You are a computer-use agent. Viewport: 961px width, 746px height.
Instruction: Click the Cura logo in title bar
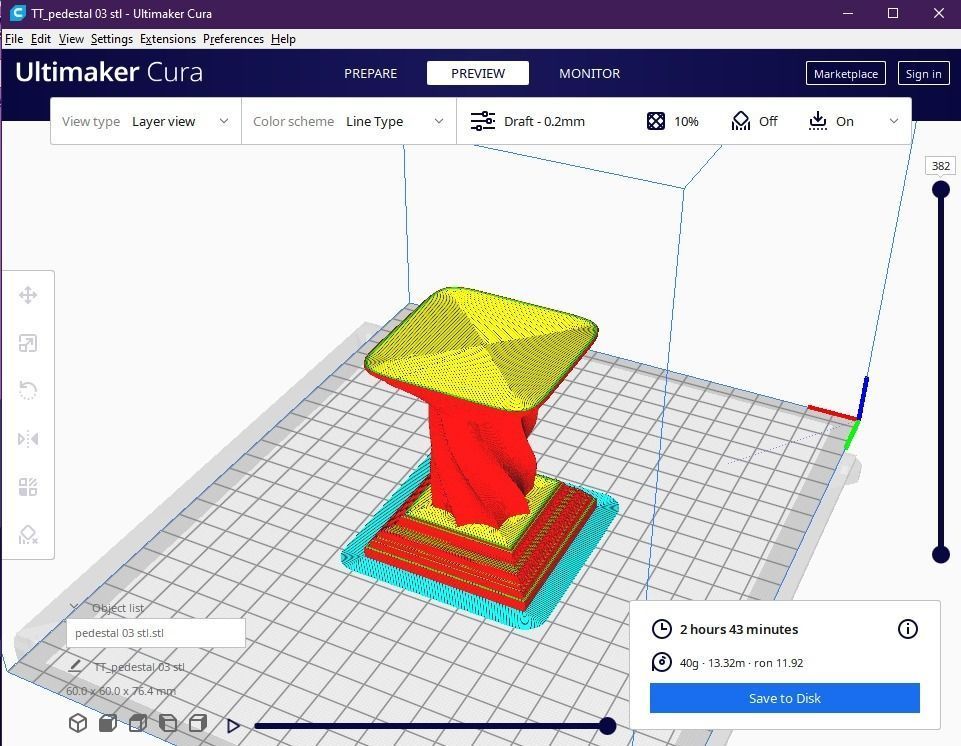tap(18, 13)
